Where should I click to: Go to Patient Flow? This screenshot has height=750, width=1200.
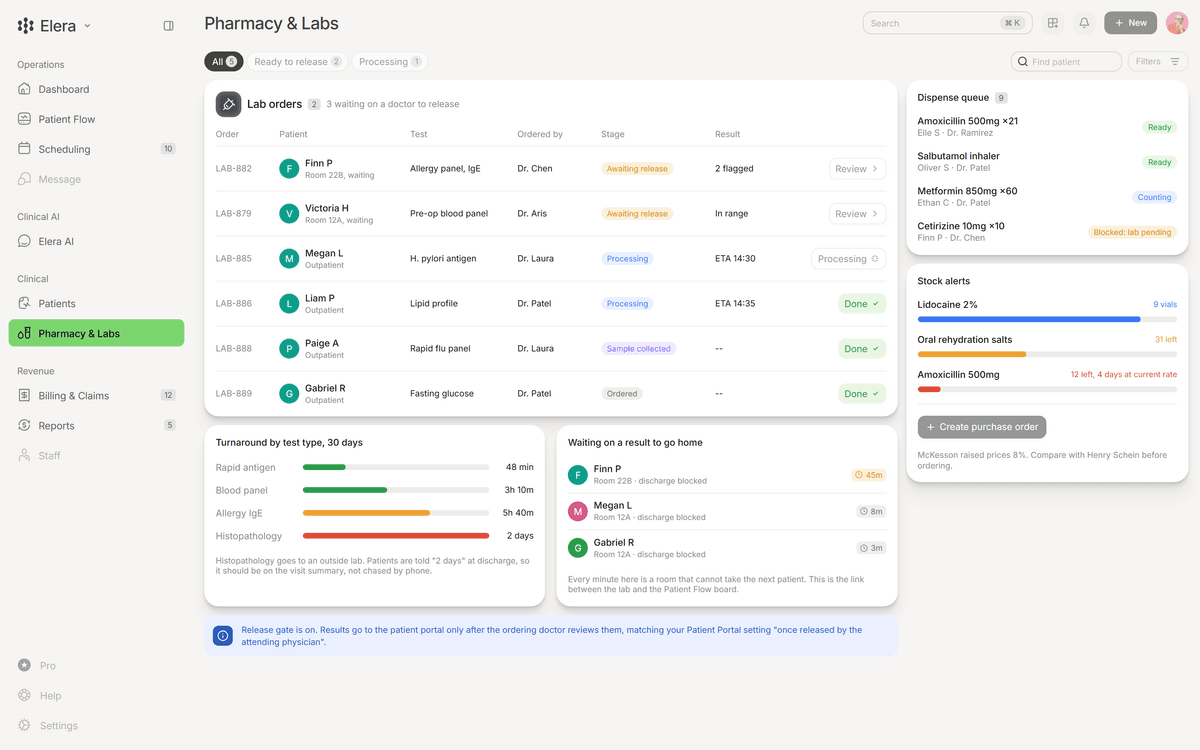click(x=96, y=119)
